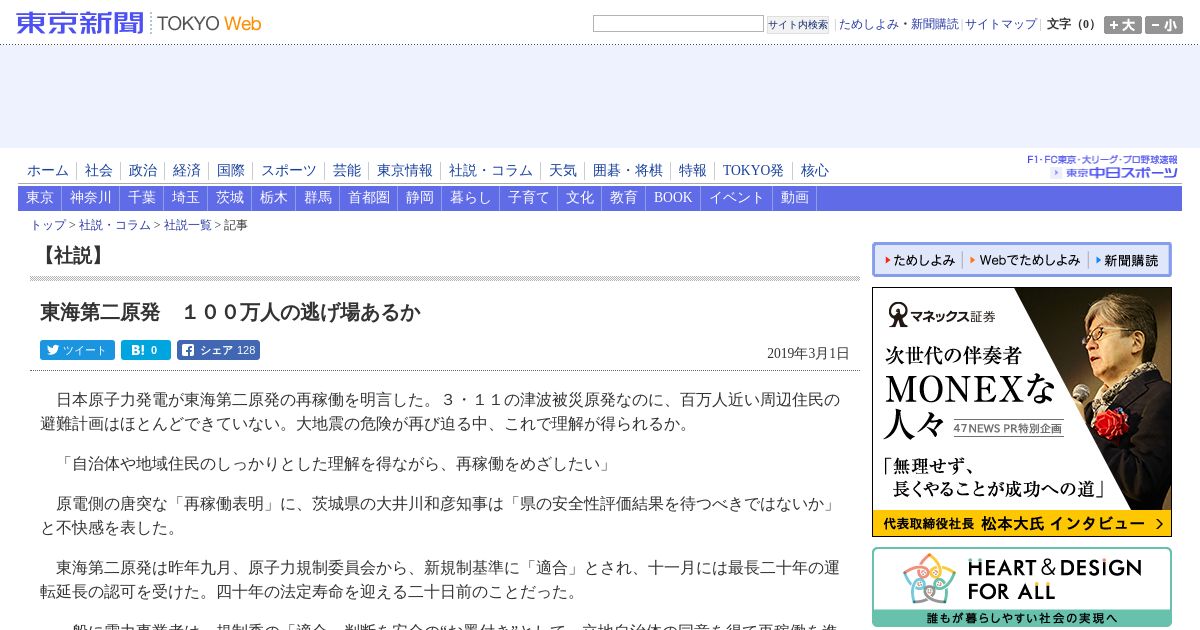Open the 核心 section
Screen dimensions: 1200x630
tap(814, 171)
